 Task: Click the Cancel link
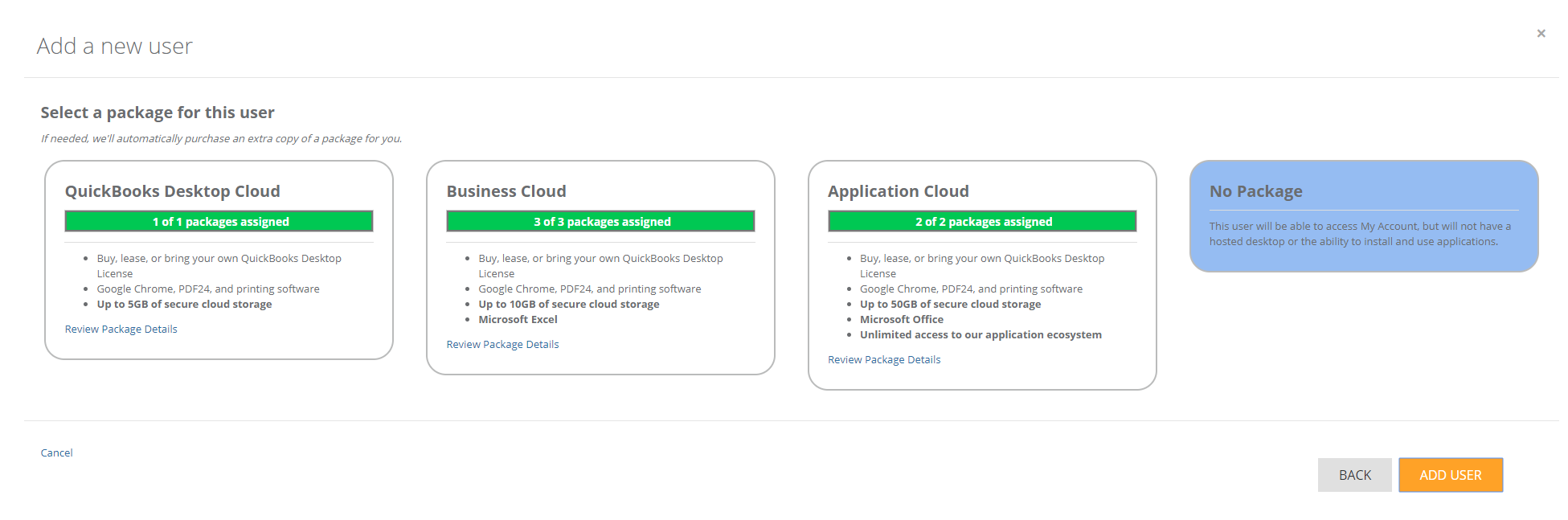click(56, 453)
